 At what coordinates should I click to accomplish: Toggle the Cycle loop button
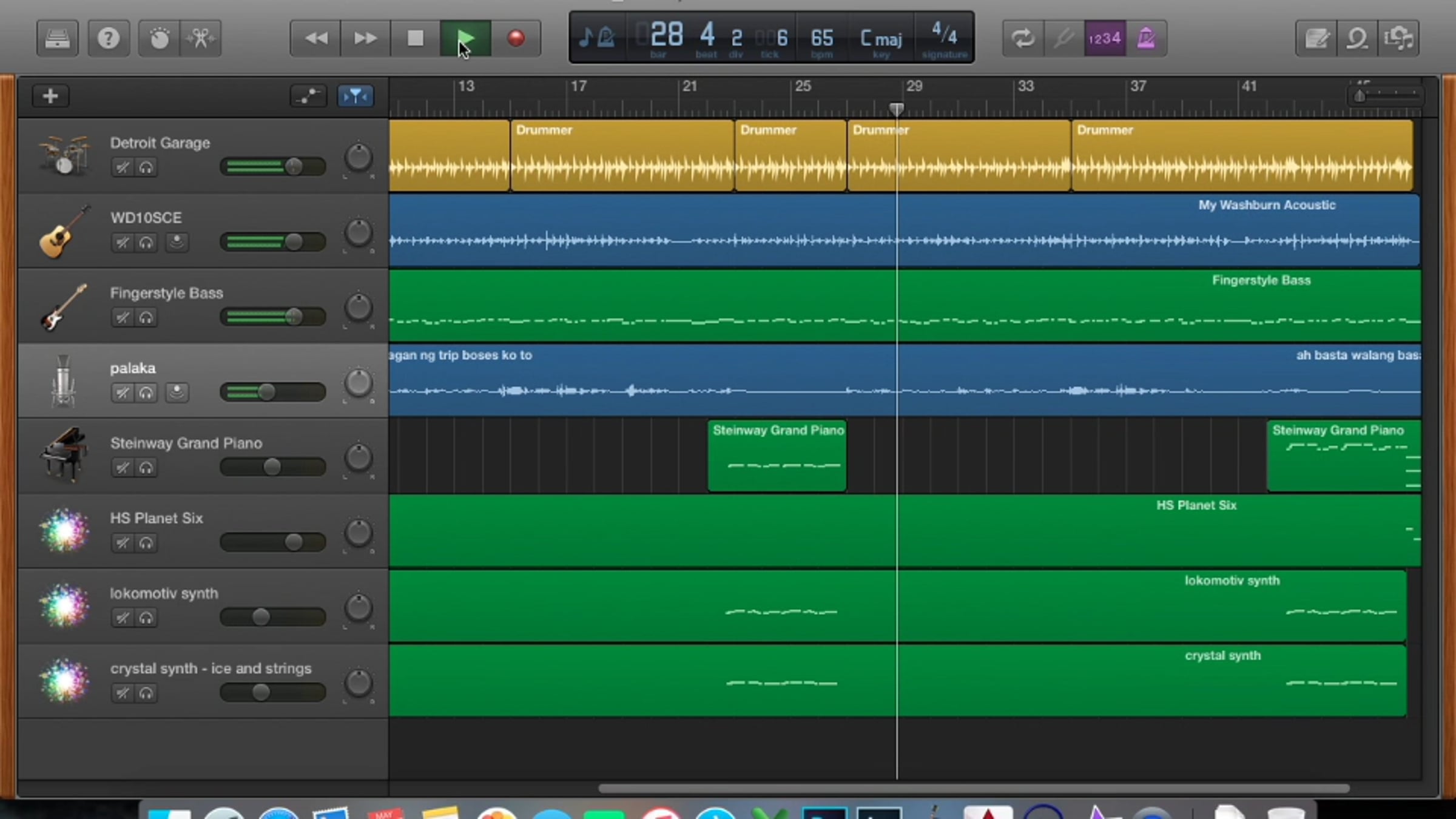coord(1023,39)
